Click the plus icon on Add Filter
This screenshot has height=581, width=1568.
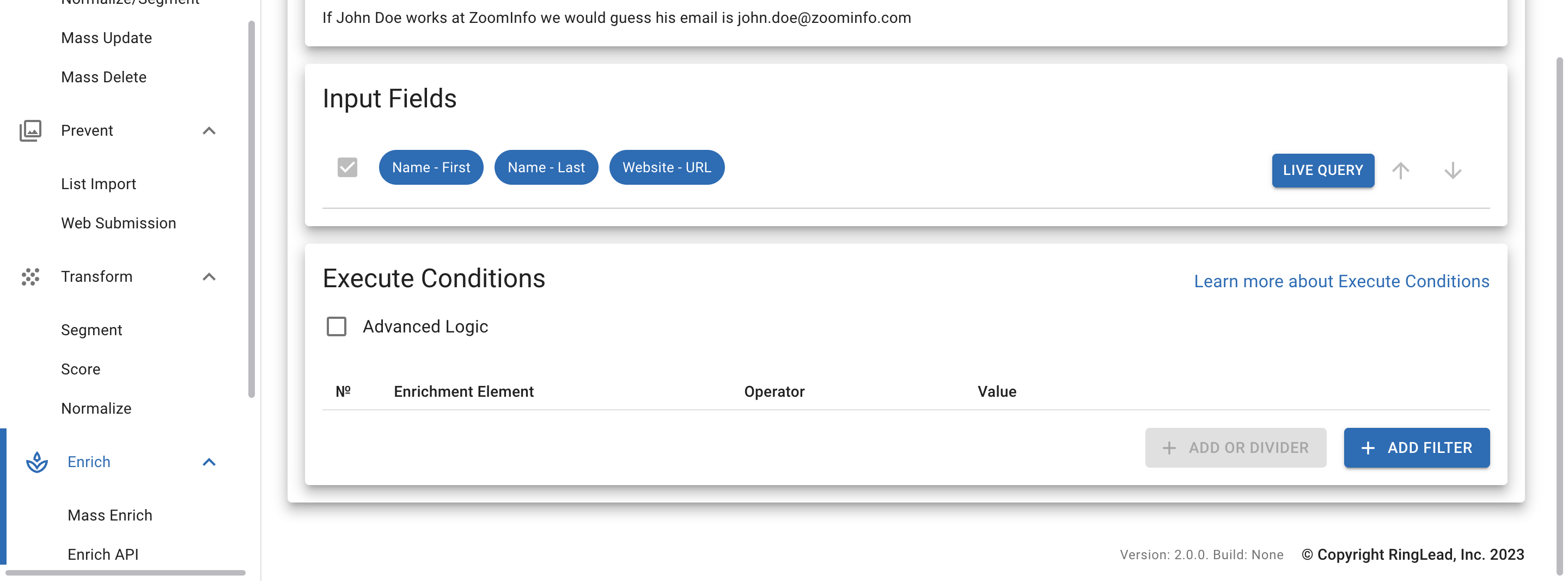(1368, 448)
